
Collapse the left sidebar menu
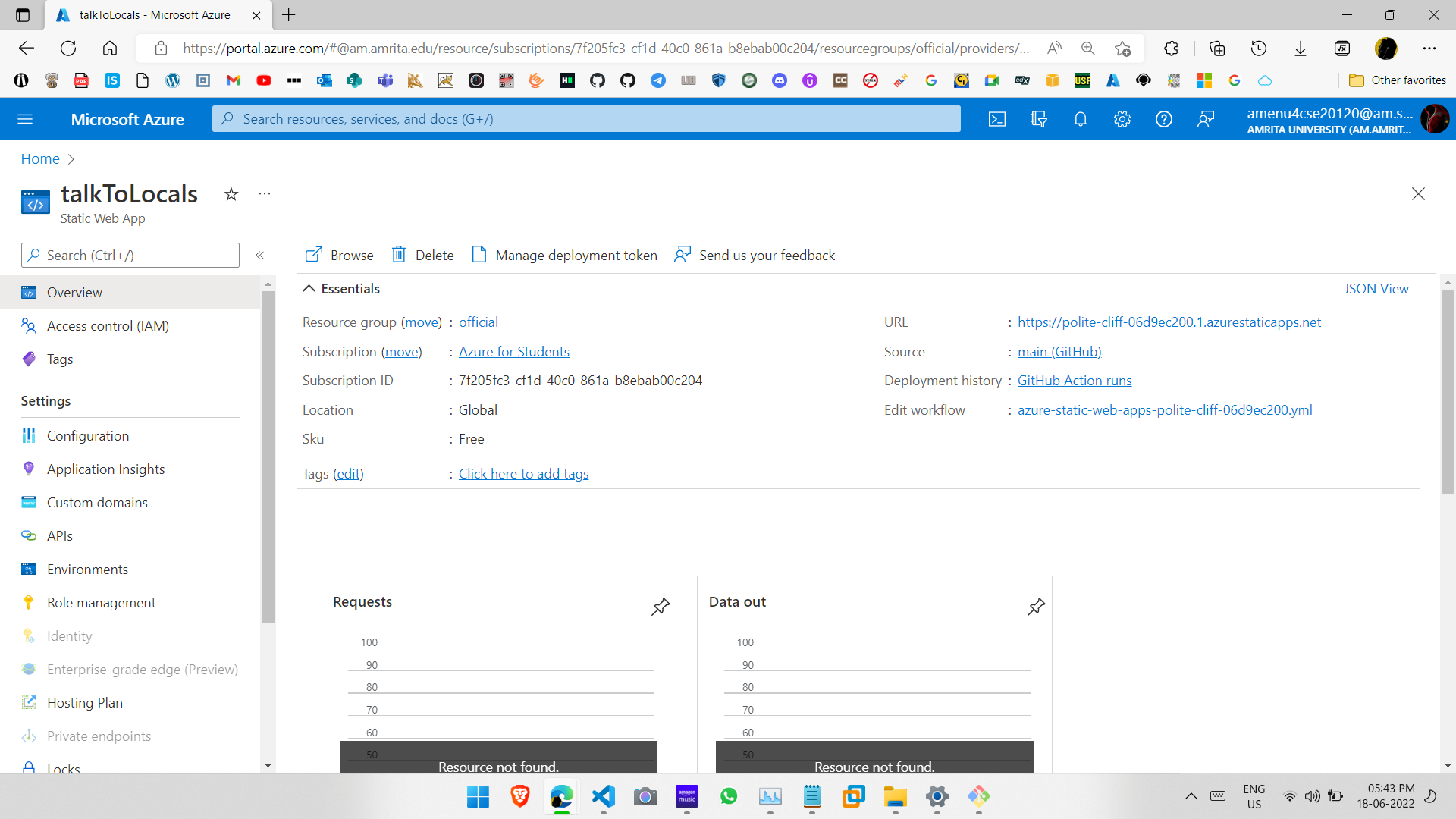pos(260,256)
